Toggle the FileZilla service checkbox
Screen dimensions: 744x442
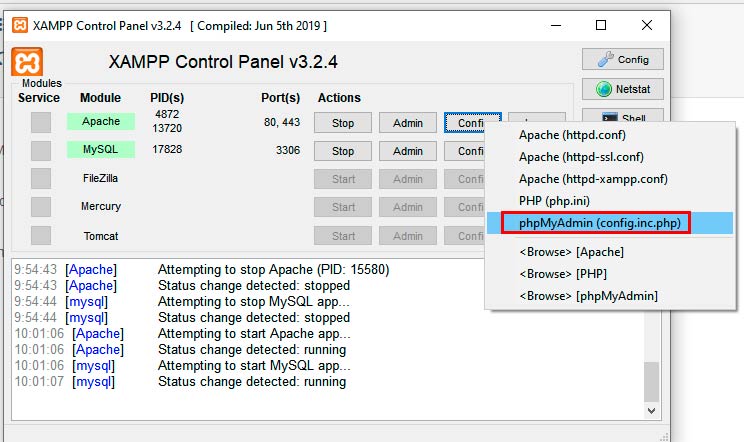pos(41,179)
